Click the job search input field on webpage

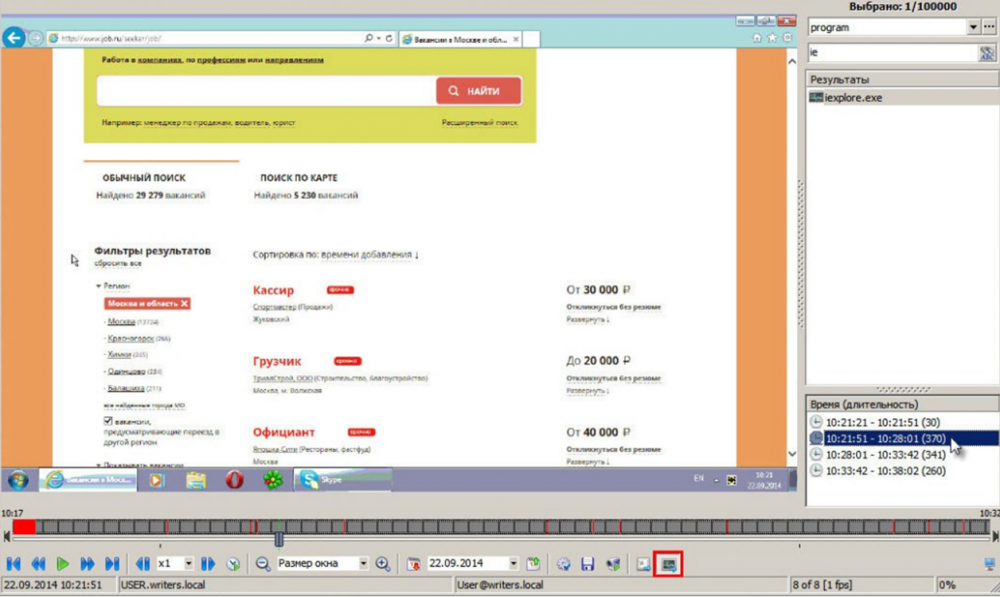pos(267,91)
